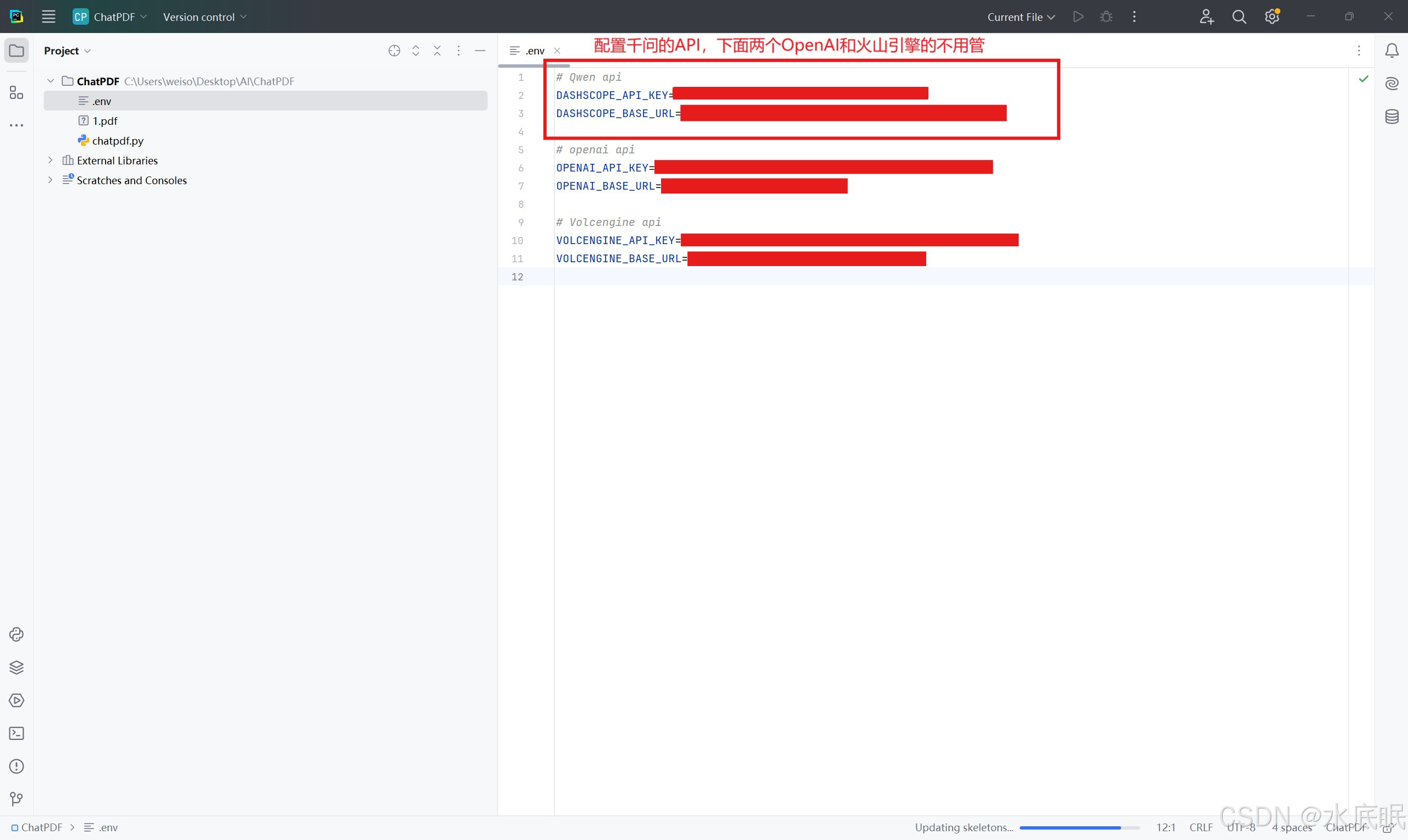Expand selected in project tree
1408x840 pixels.
[416, 51]
